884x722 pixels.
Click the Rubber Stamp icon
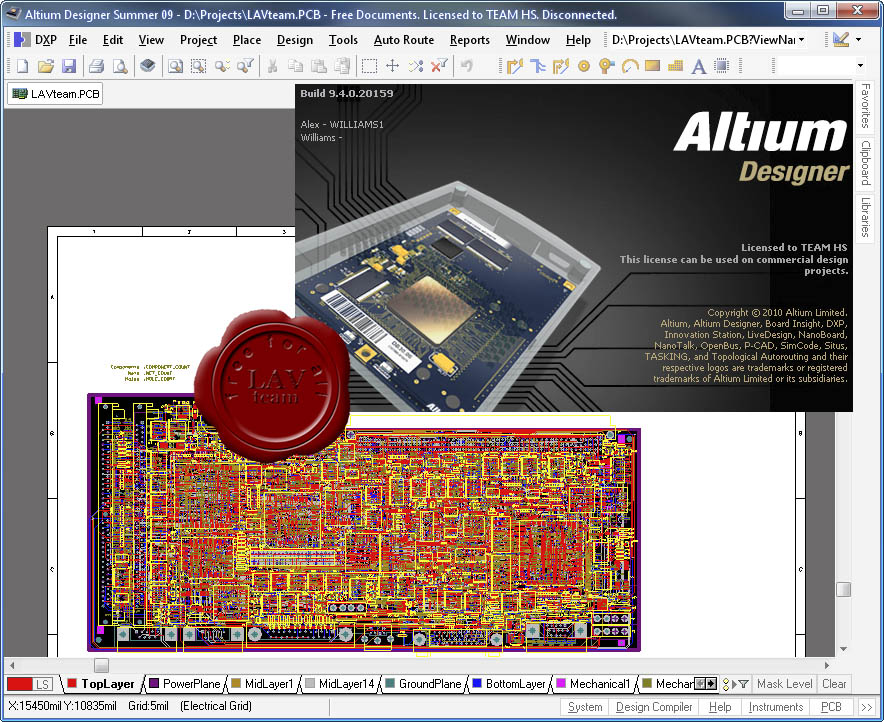[342, 67]
